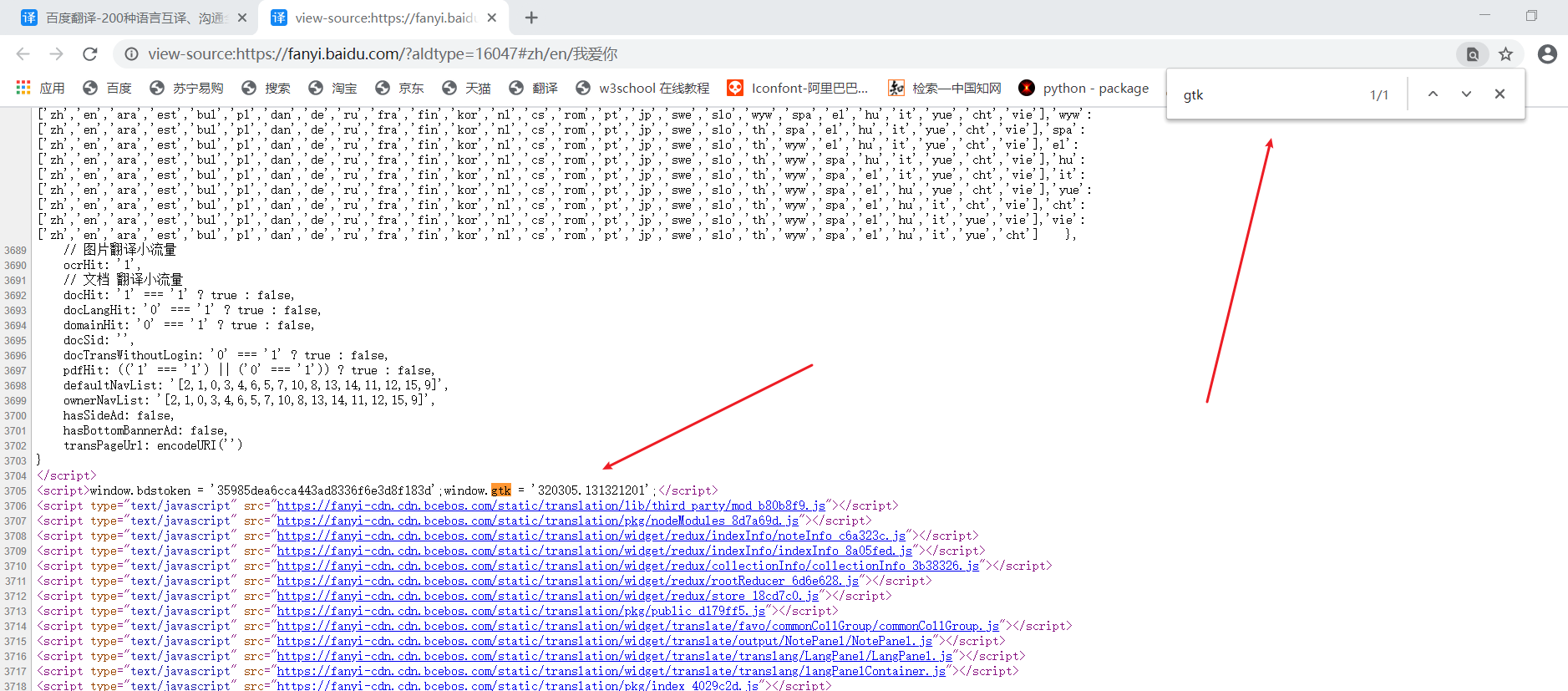Image resolution: width=1568 pixels, height=691 pixels.
Task: Open the indexInfo_8a05fed.js link
Action: tap(595, 551)
